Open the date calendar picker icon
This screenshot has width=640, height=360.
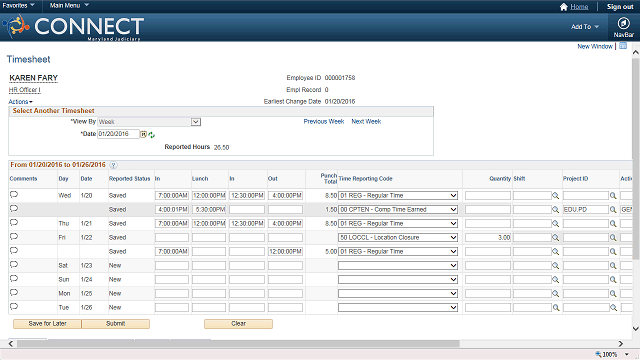coord(144,134)
